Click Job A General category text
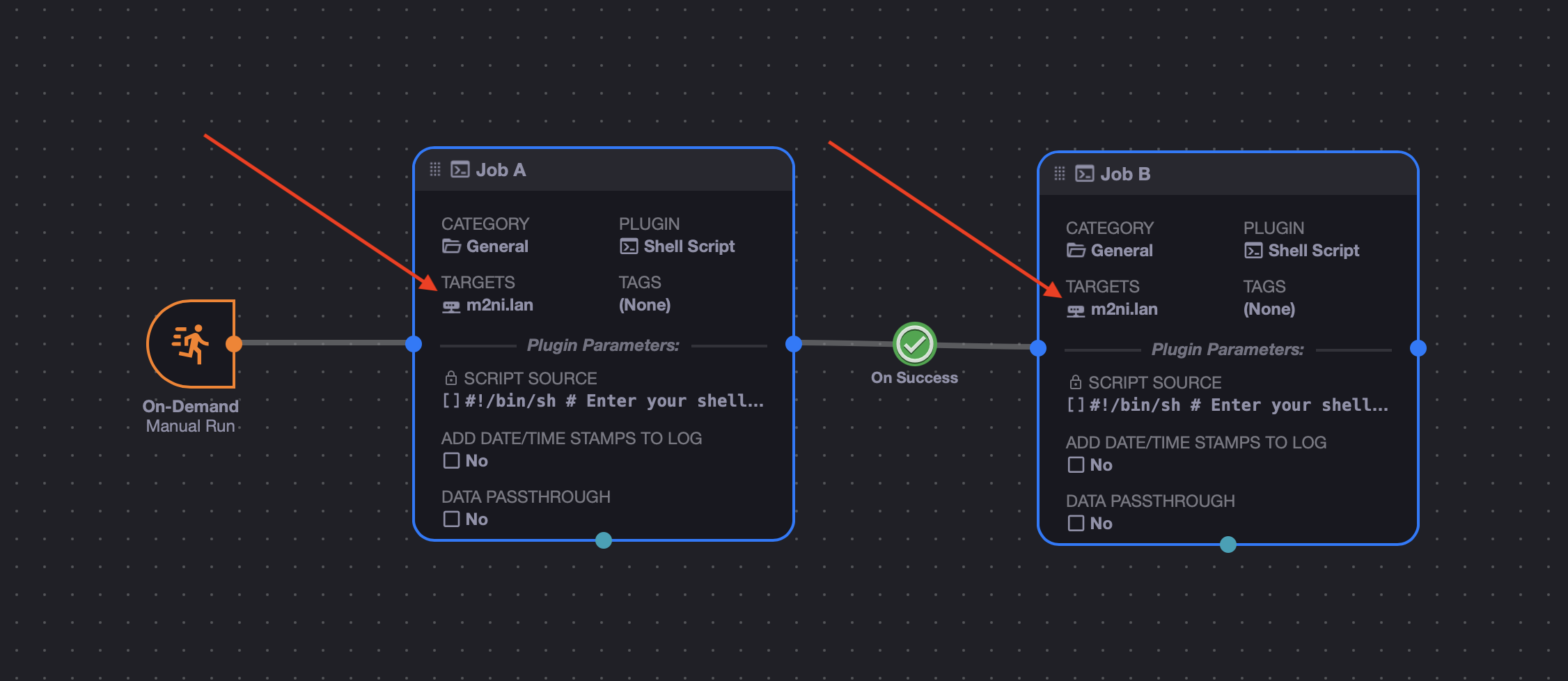Viewport: 1568px width, 681px height. pos(497,246)
